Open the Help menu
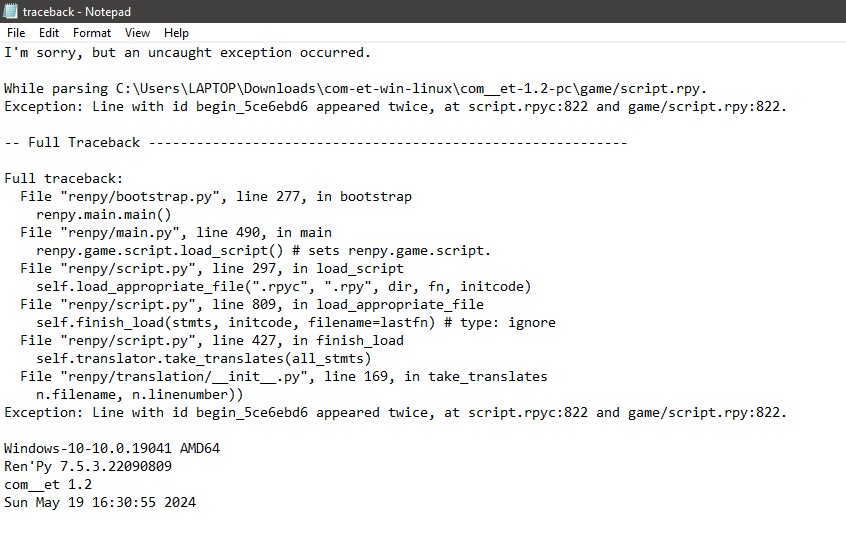This screenshot has height=552, width=846. (176, 33)
